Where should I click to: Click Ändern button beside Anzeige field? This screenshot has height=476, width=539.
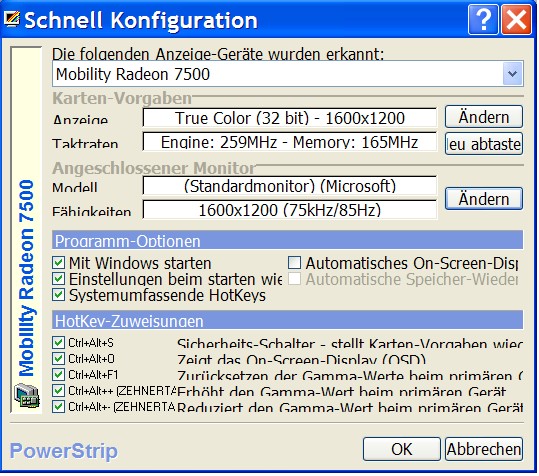coord(484,117)
